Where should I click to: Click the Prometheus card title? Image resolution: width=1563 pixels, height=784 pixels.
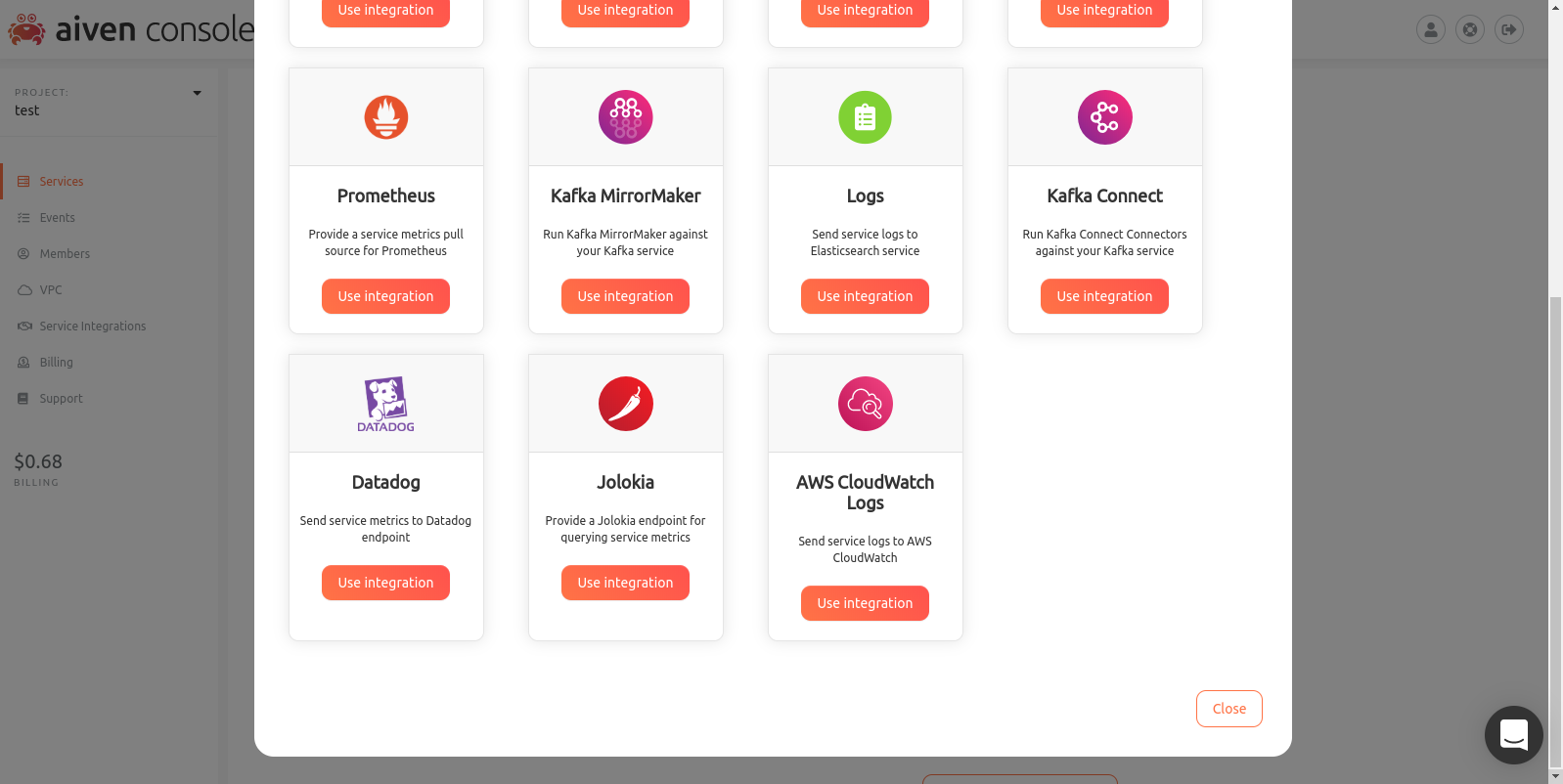pyautogui.click(x=385, y=196)
